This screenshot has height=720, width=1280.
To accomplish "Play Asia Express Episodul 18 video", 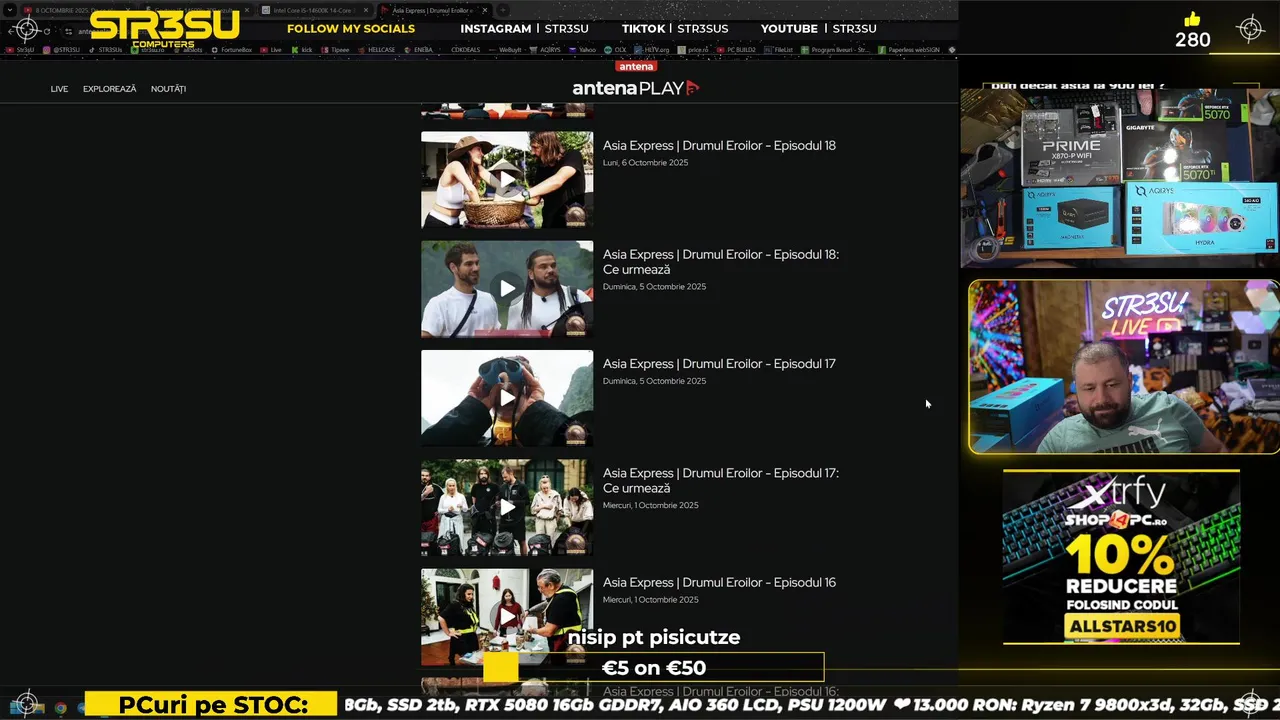I will (507, 180).
